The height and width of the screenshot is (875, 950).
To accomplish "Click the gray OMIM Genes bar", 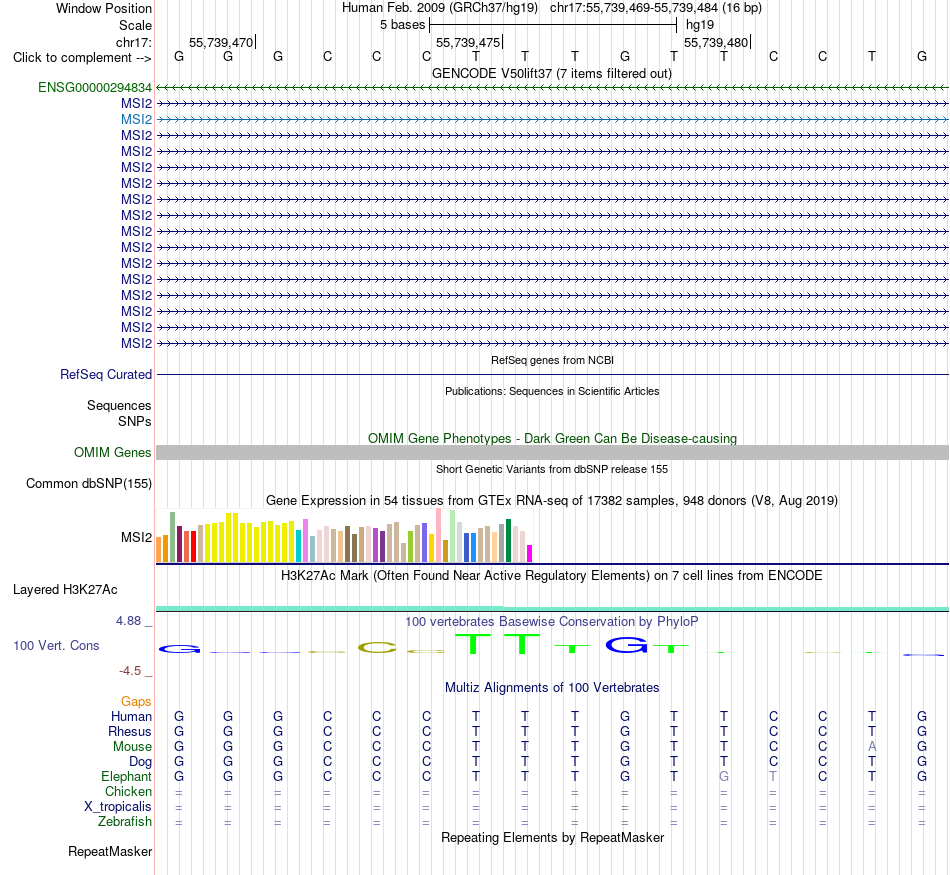I will tap(552, 452).
